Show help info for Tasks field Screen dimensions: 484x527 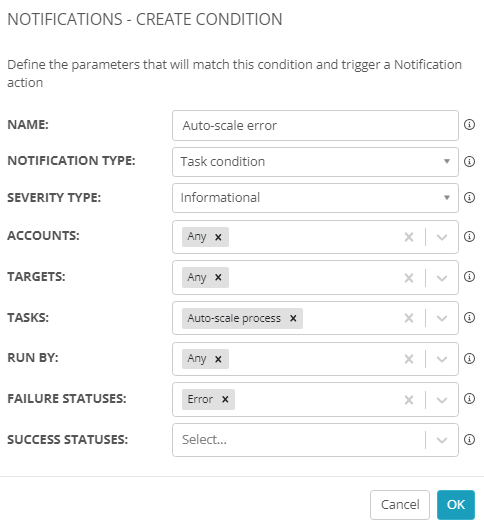469,317
